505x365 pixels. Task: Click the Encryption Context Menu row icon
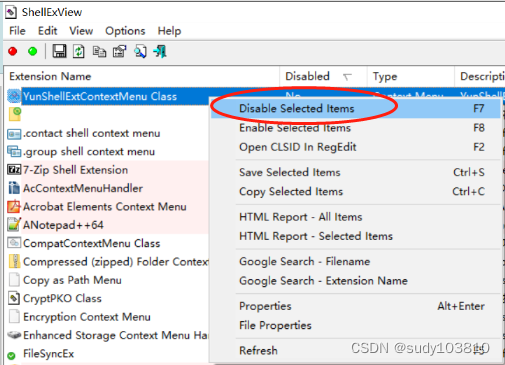click(14, 317)
